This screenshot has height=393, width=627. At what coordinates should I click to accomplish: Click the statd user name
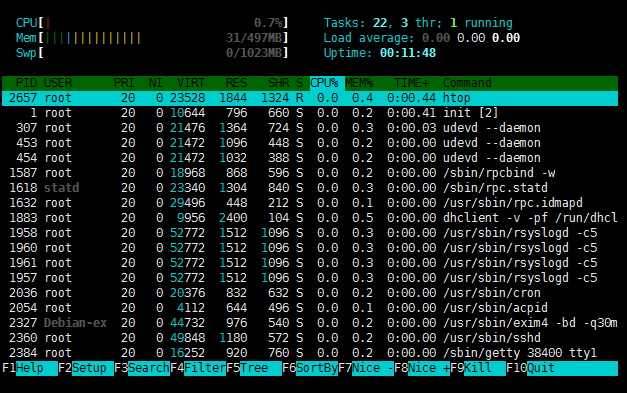pyautogui.click(x=62, y=188)
